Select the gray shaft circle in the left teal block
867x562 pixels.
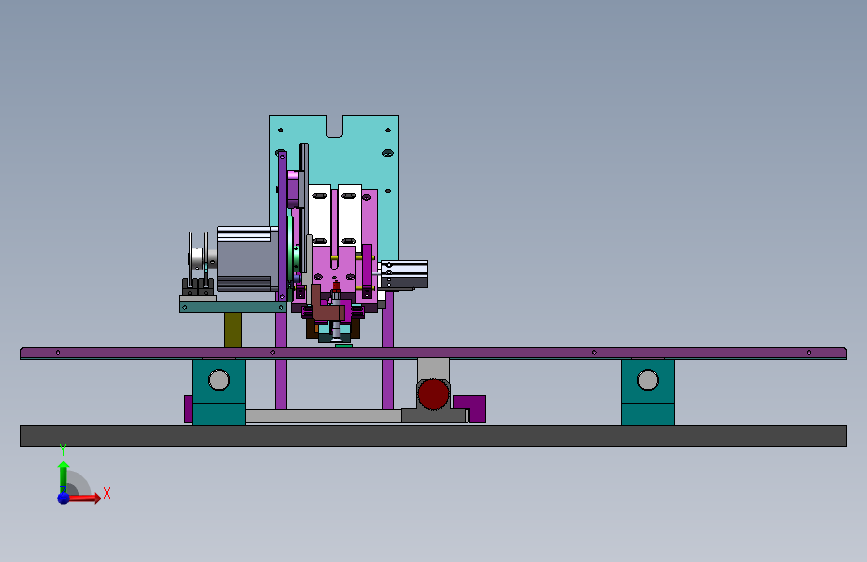coord(219,380)
